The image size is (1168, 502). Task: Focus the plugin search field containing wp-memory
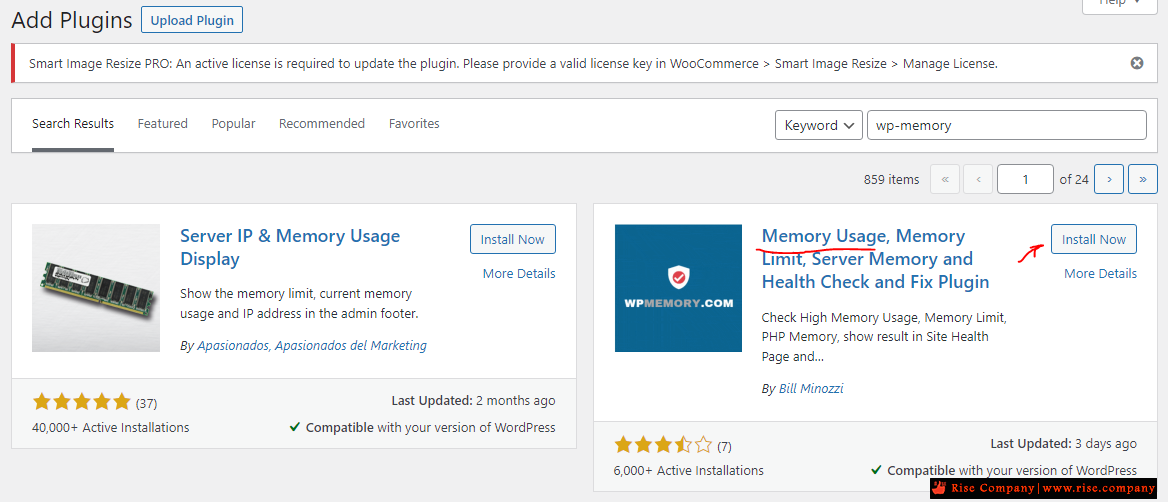[x=1006, y=125]
